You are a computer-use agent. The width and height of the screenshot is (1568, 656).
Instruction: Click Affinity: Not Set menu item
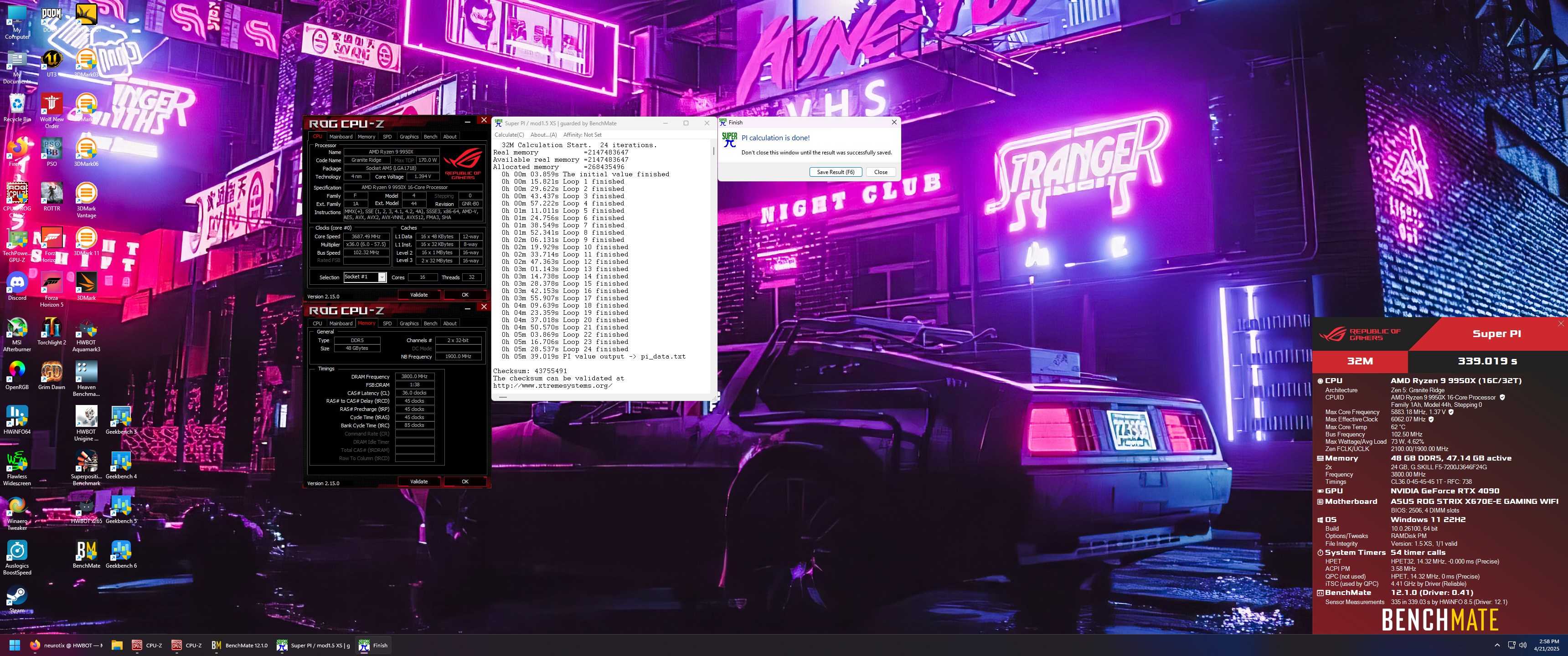coord(583,134)
